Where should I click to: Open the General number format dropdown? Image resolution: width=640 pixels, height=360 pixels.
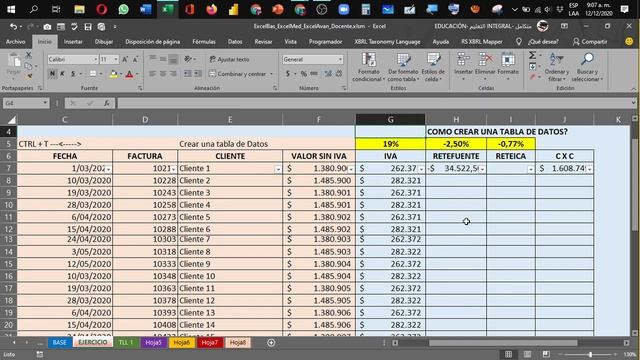click(340, 60)
